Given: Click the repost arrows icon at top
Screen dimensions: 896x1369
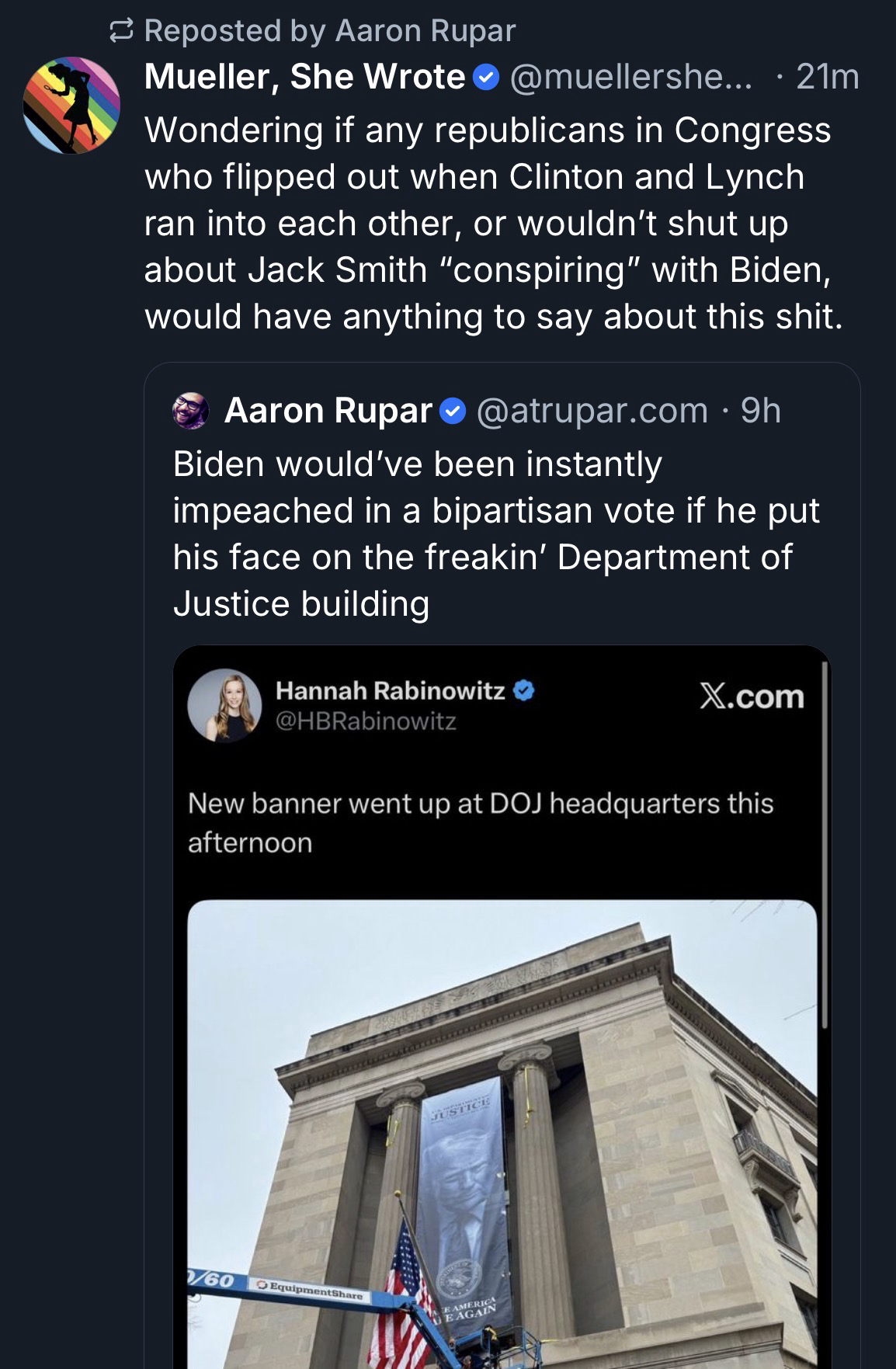Looking at the screenshot, I should pyautogui.click(x=121, y=31).
